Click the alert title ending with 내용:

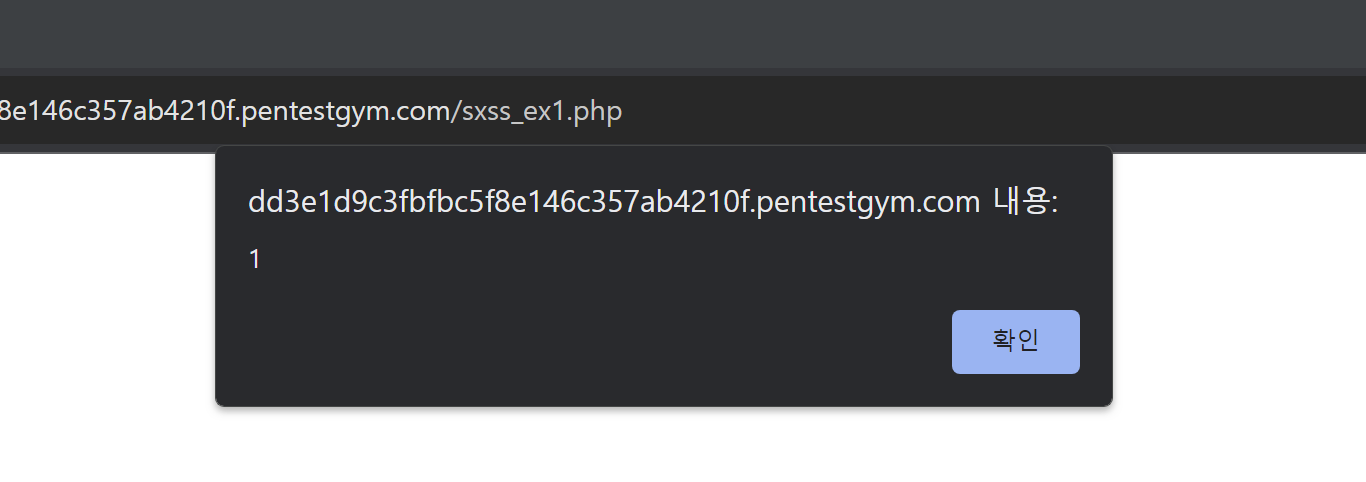(653, 203)
